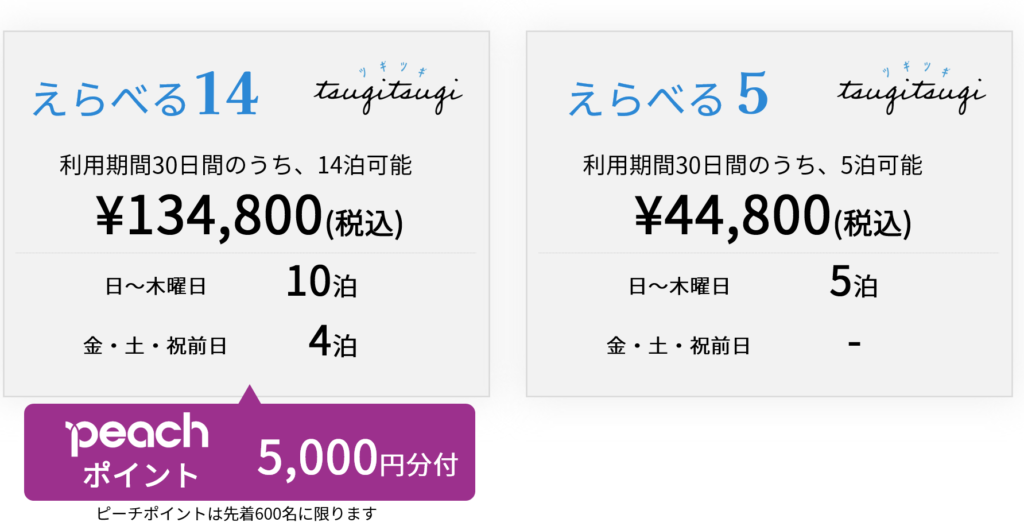Click the 10泊 weekday count in the えらべる14 card
The image size is (1024, 526).
click(x=321, y=284)
